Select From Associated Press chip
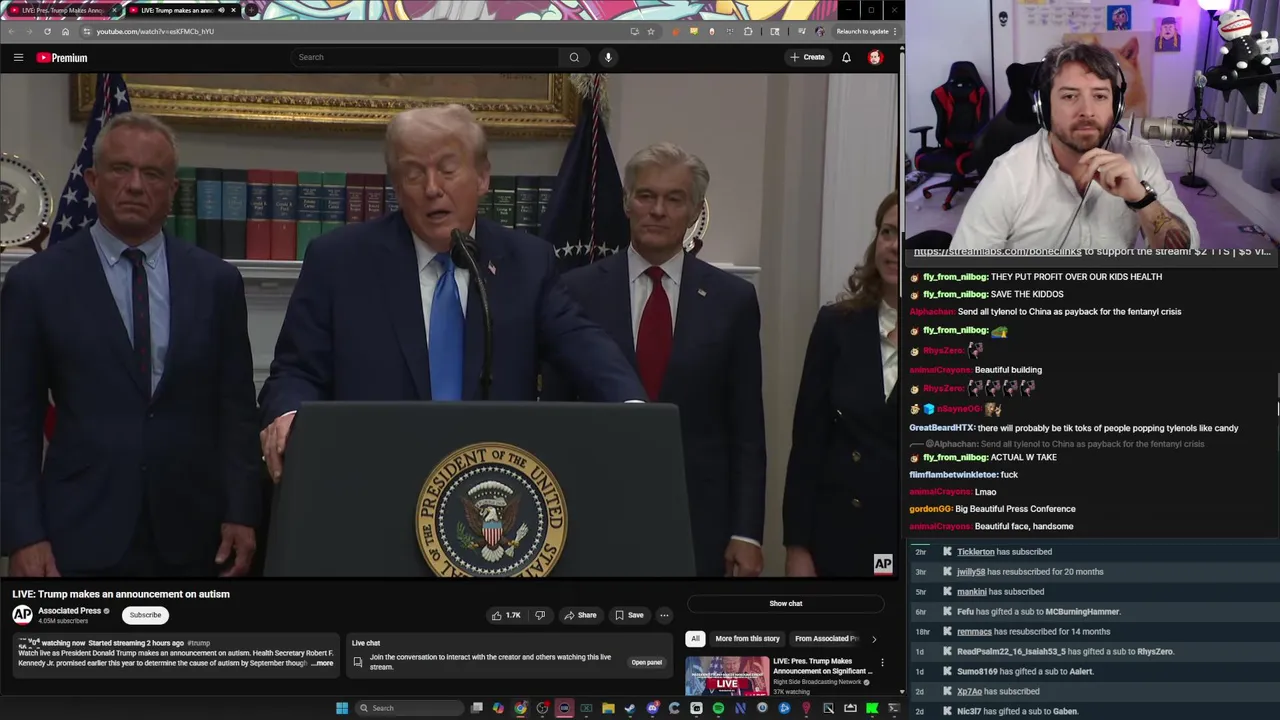The width and height of the screenshot is (1280, 720). point(826,638)
